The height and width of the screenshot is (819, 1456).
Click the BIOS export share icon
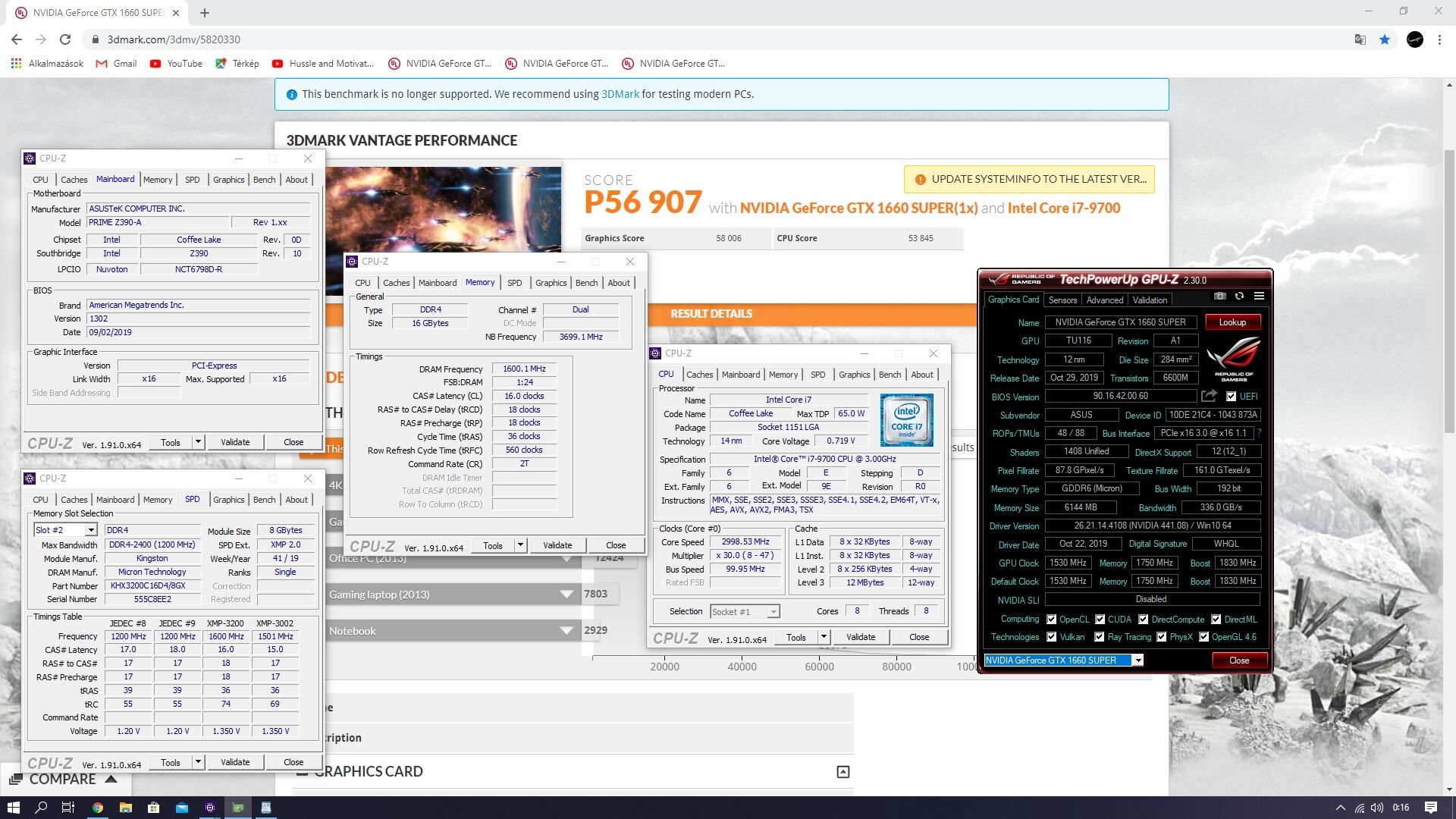1209,396
